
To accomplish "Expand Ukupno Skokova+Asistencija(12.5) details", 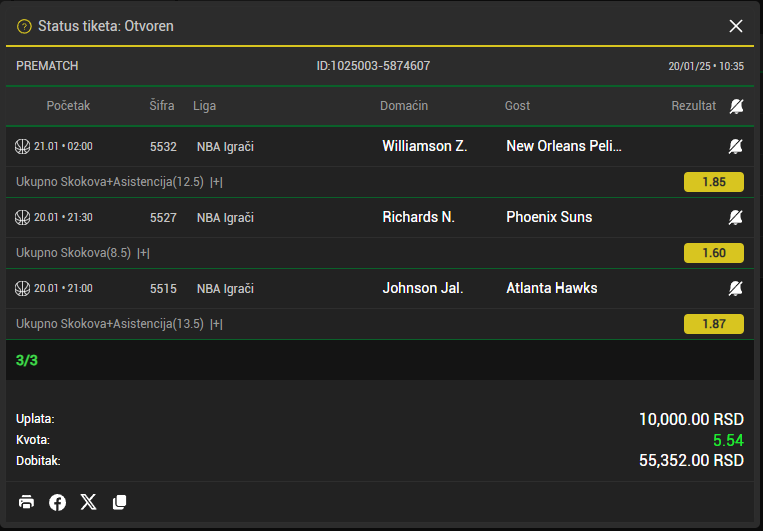I will click(216, 182).
